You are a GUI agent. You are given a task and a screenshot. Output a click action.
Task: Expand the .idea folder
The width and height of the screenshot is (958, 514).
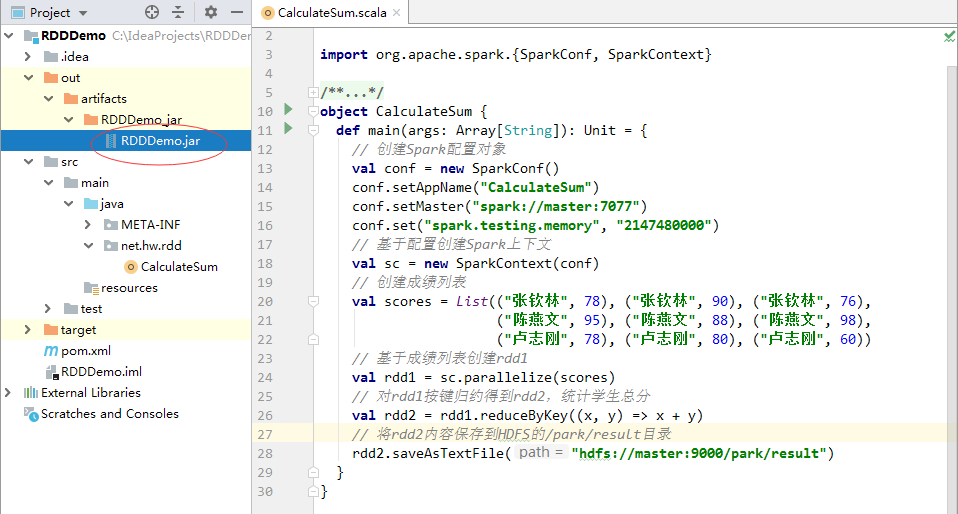pyautogui.click(x=27, y=56)
